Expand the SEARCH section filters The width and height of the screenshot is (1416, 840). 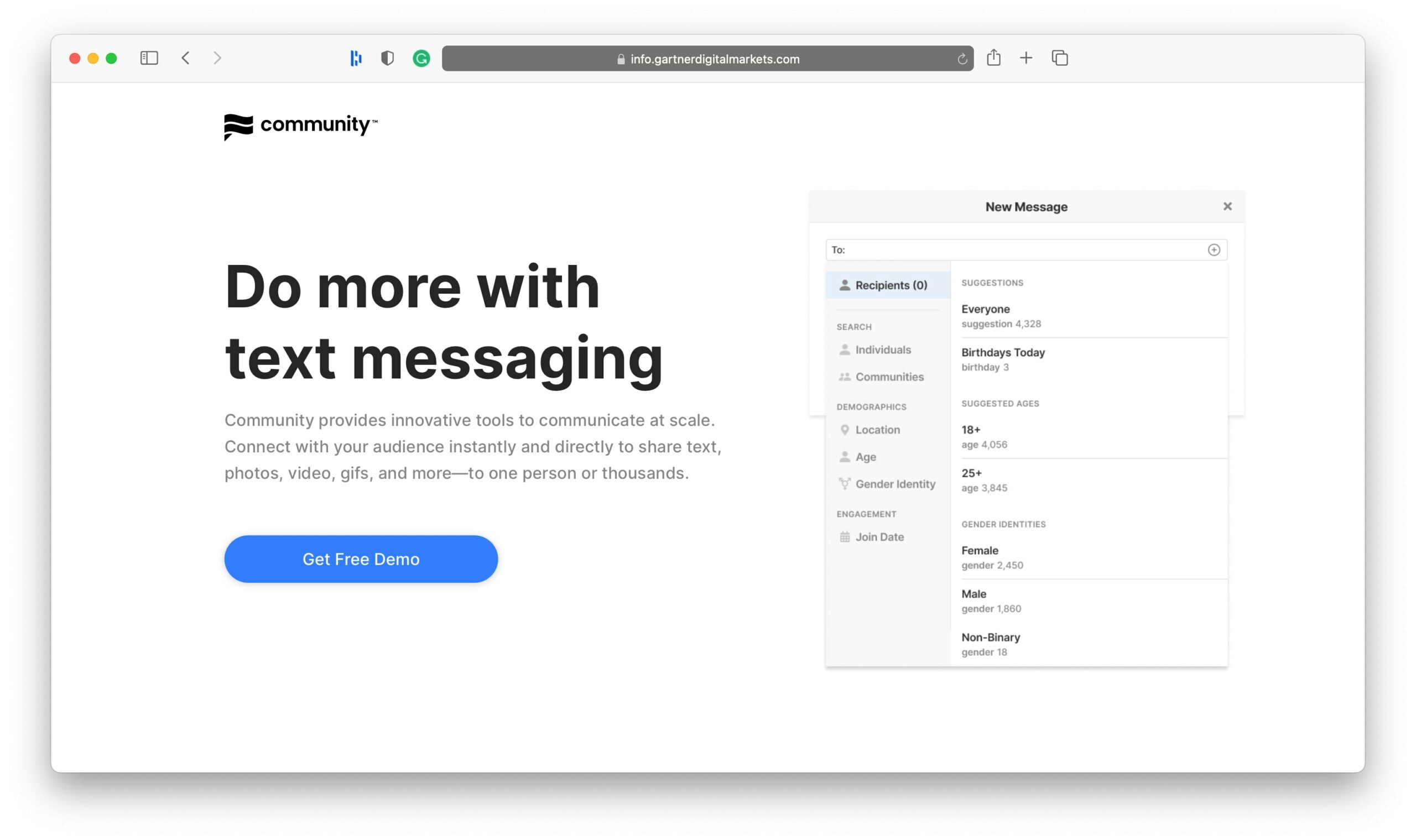point(854,326)
